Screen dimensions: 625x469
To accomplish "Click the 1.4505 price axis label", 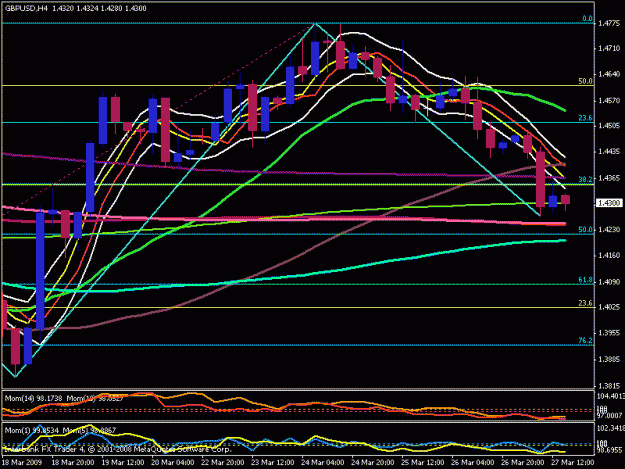I will click(609, 126).
